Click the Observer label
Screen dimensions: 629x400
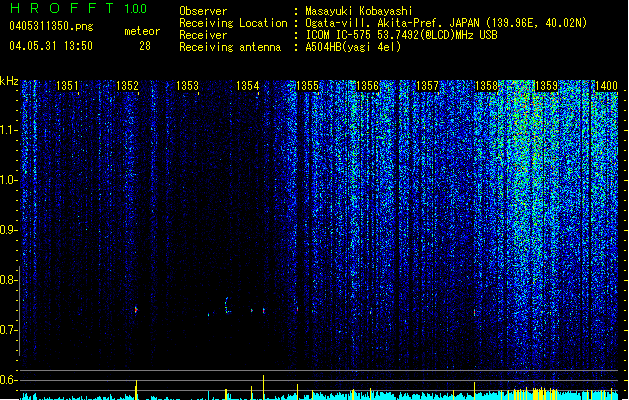pos(203,11)
